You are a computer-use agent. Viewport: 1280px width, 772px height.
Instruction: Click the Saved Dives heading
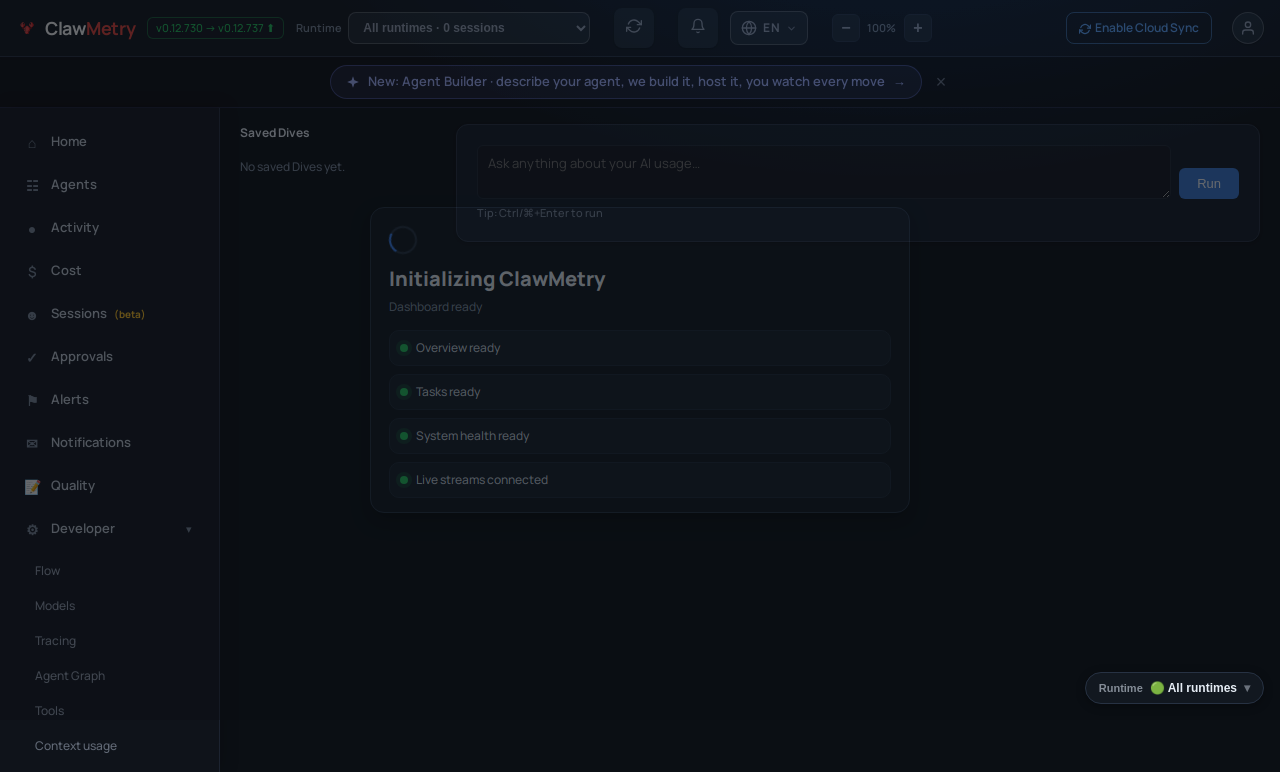(275, 133)
